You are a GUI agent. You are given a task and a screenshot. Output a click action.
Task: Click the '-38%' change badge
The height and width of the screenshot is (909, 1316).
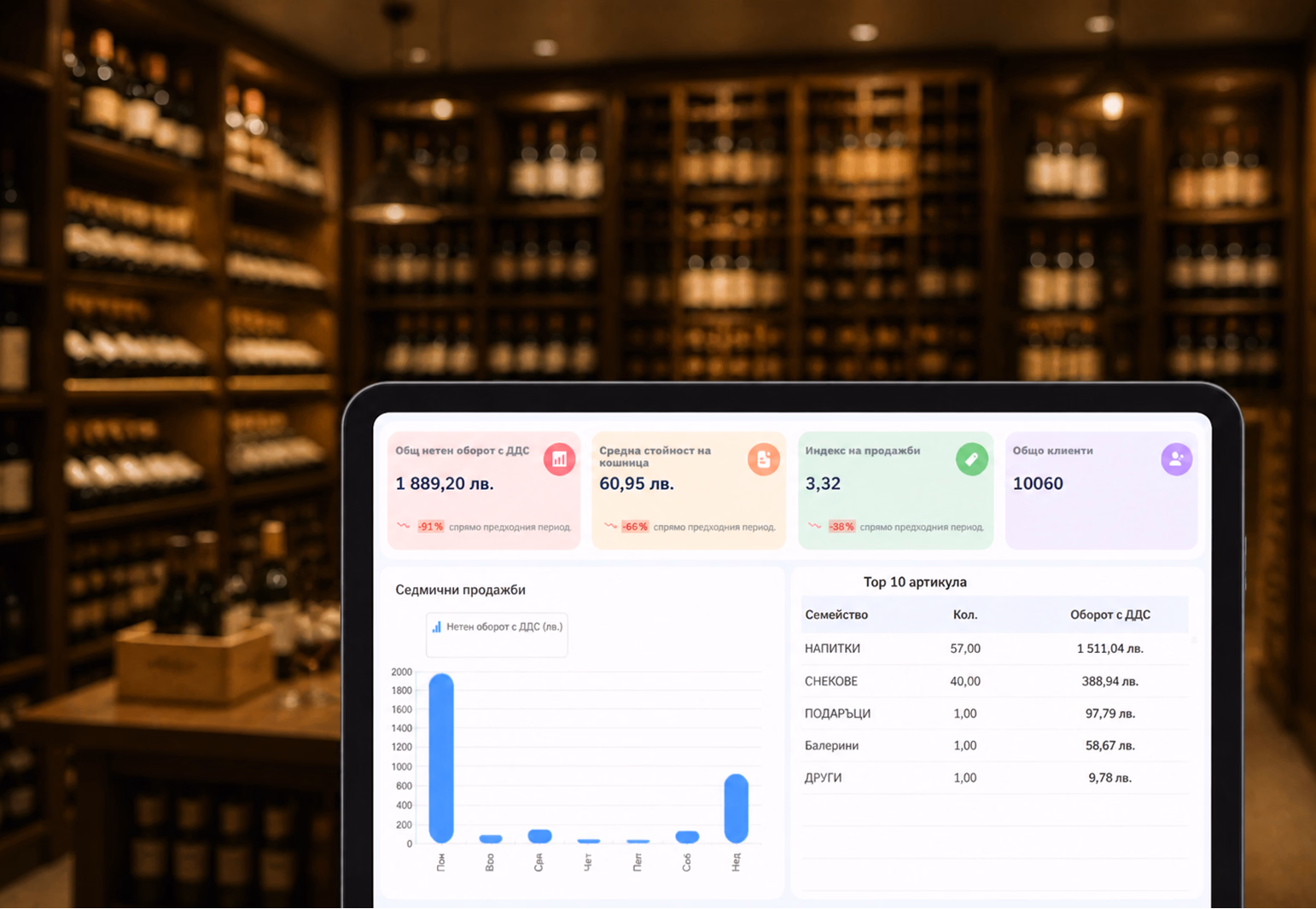pyautogui.click(x=841, y=527)
